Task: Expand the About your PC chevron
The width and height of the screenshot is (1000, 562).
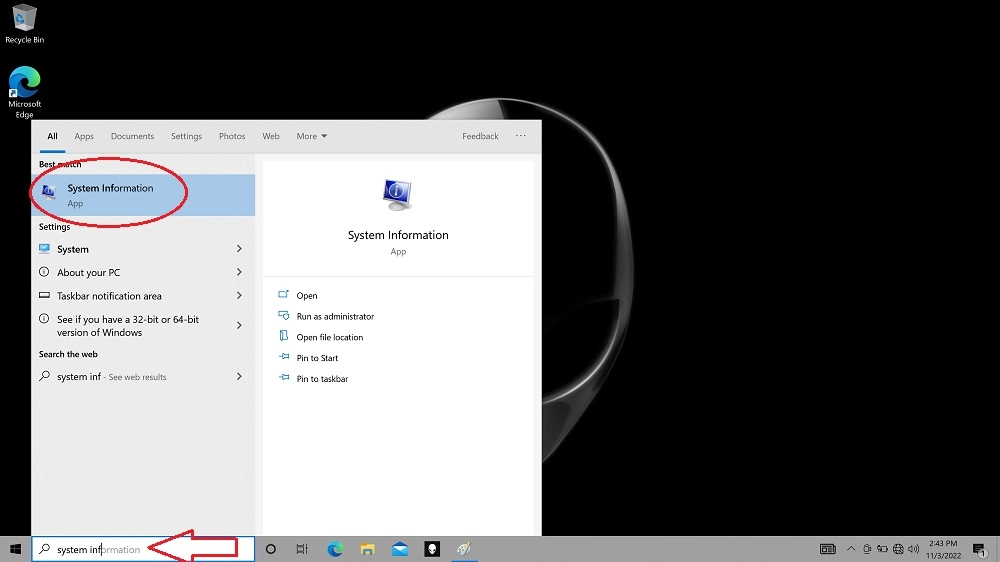Action: pos(239,272)
